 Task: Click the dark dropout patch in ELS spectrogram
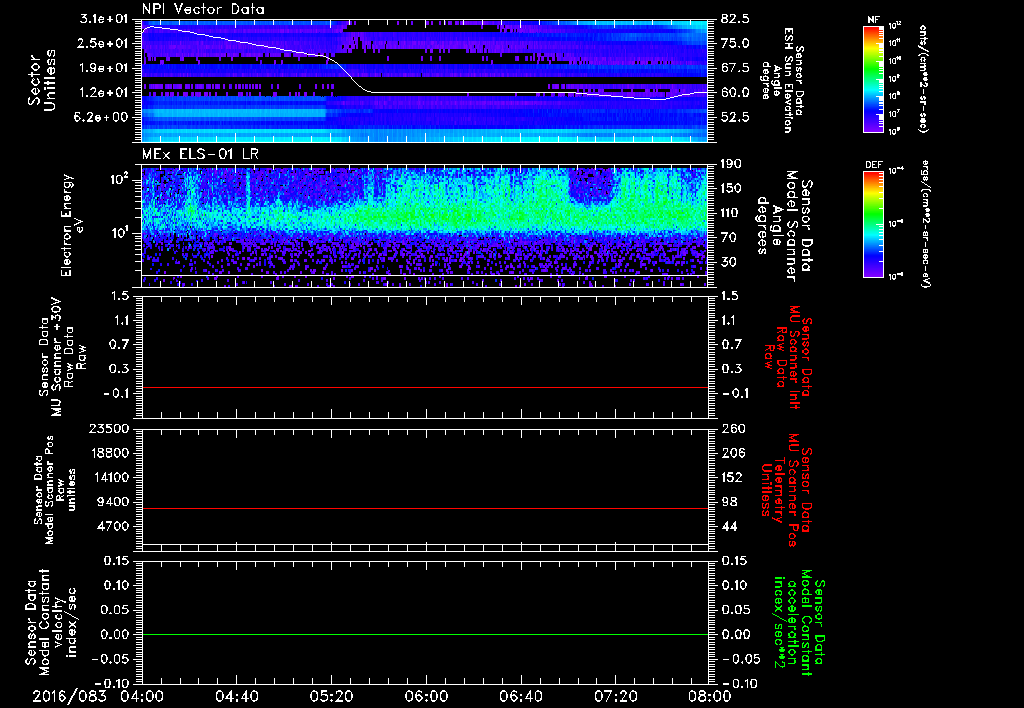click(x=592, y=185)
